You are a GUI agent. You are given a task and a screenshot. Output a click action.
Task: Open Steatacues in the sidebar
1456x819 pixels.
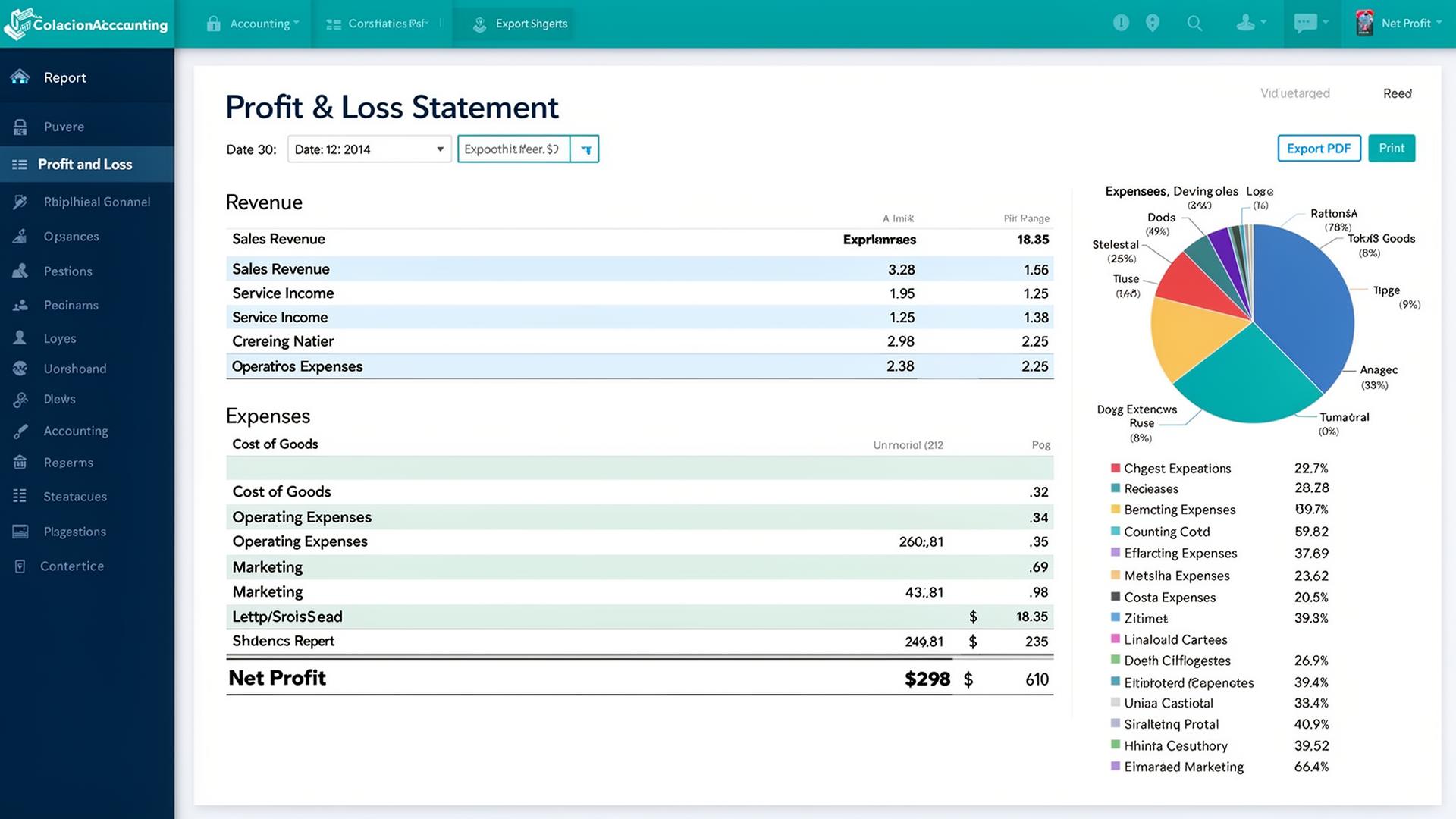75,497
